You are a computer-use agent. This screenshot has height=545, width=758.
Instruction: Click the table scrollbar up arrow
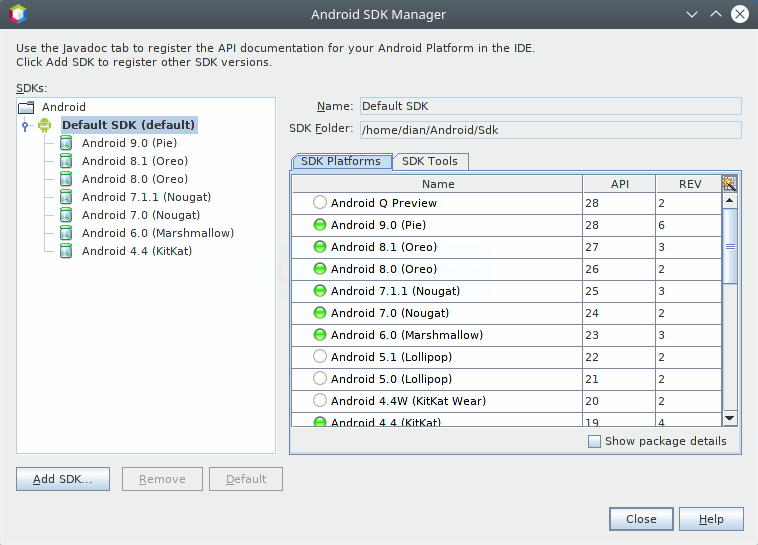pos(730,200)
